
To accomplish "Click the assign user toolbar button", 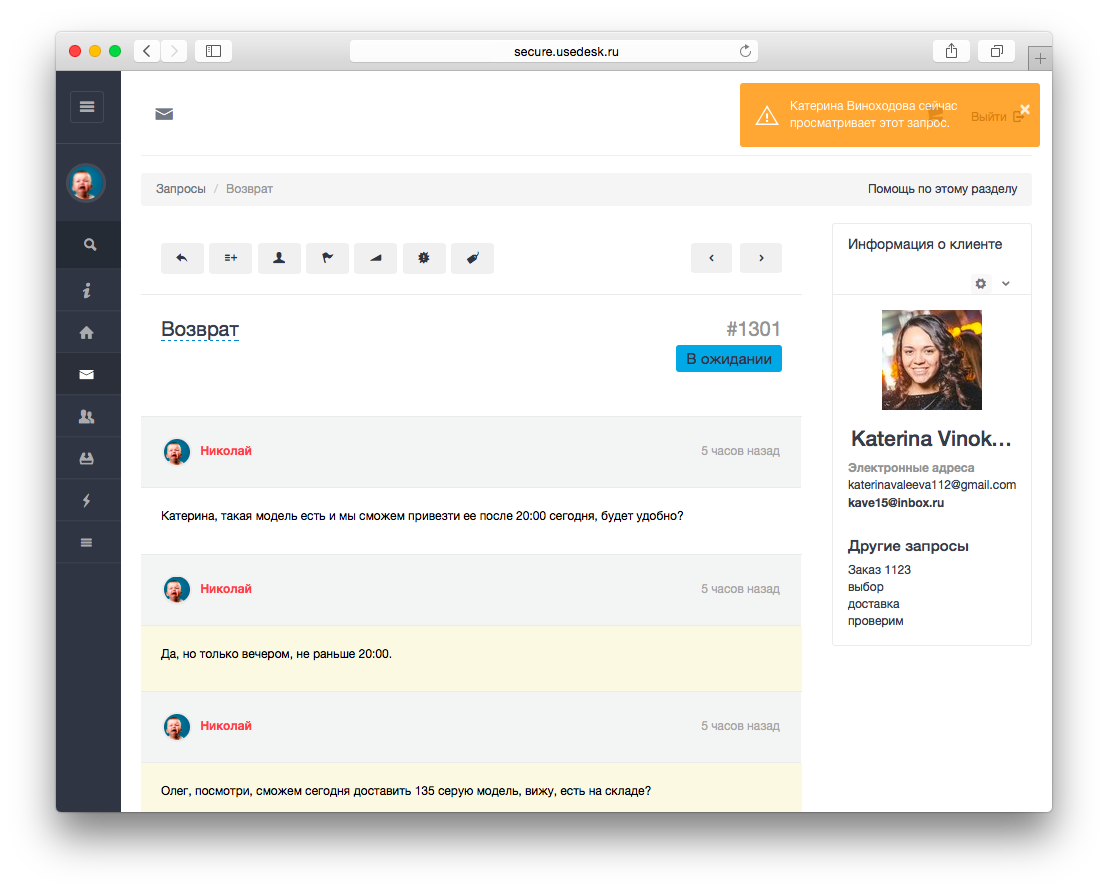I will click(x=279, y=258).
